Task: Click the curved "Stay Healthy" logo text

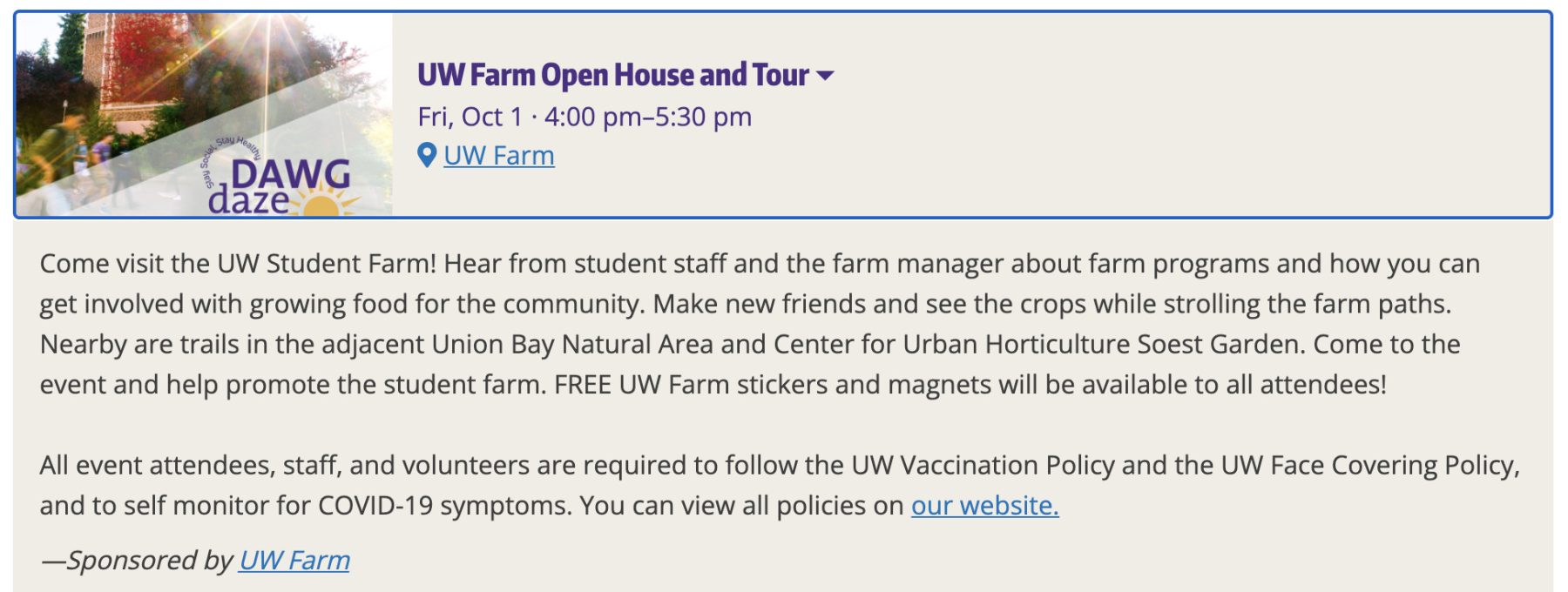Action: coord(239,145)
